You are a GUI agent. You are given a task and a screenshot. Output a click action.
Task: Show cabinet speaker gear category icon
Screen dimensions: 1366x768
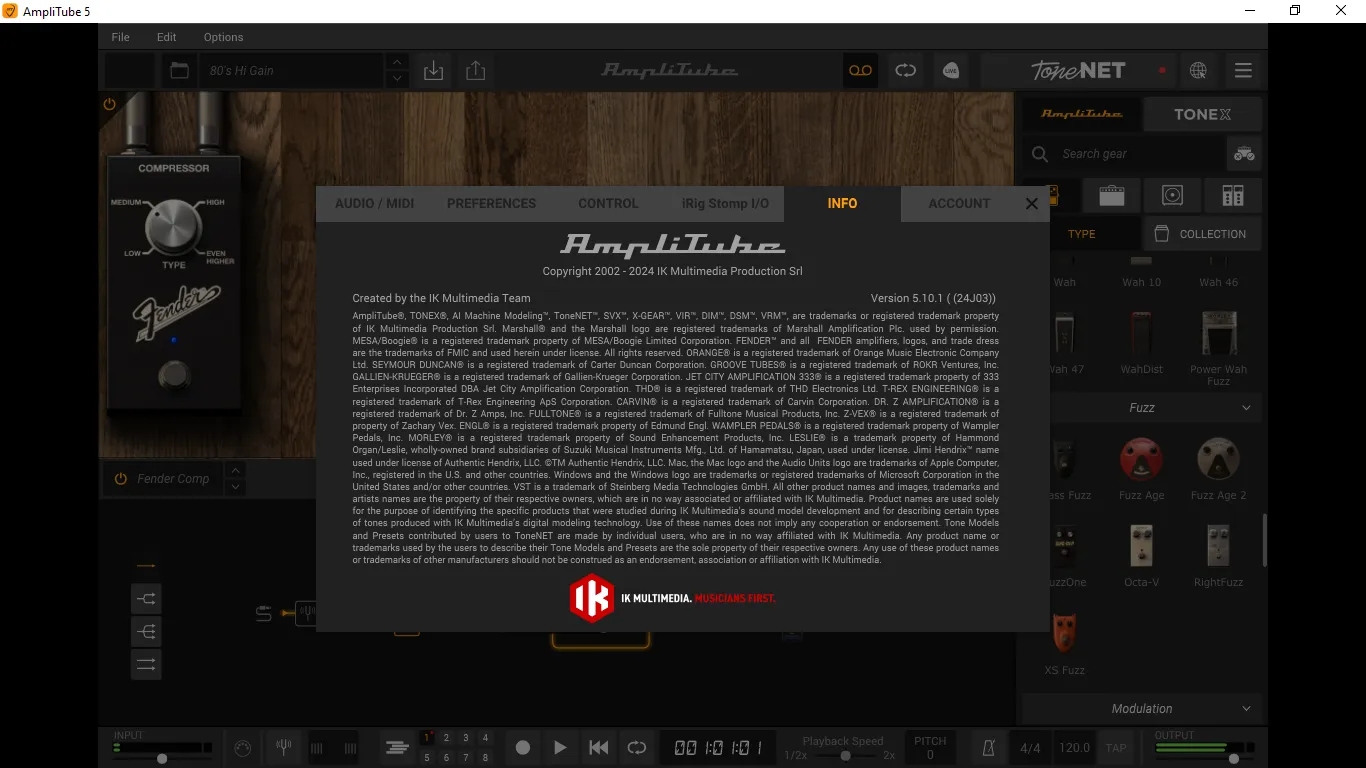coord(1172,195)
